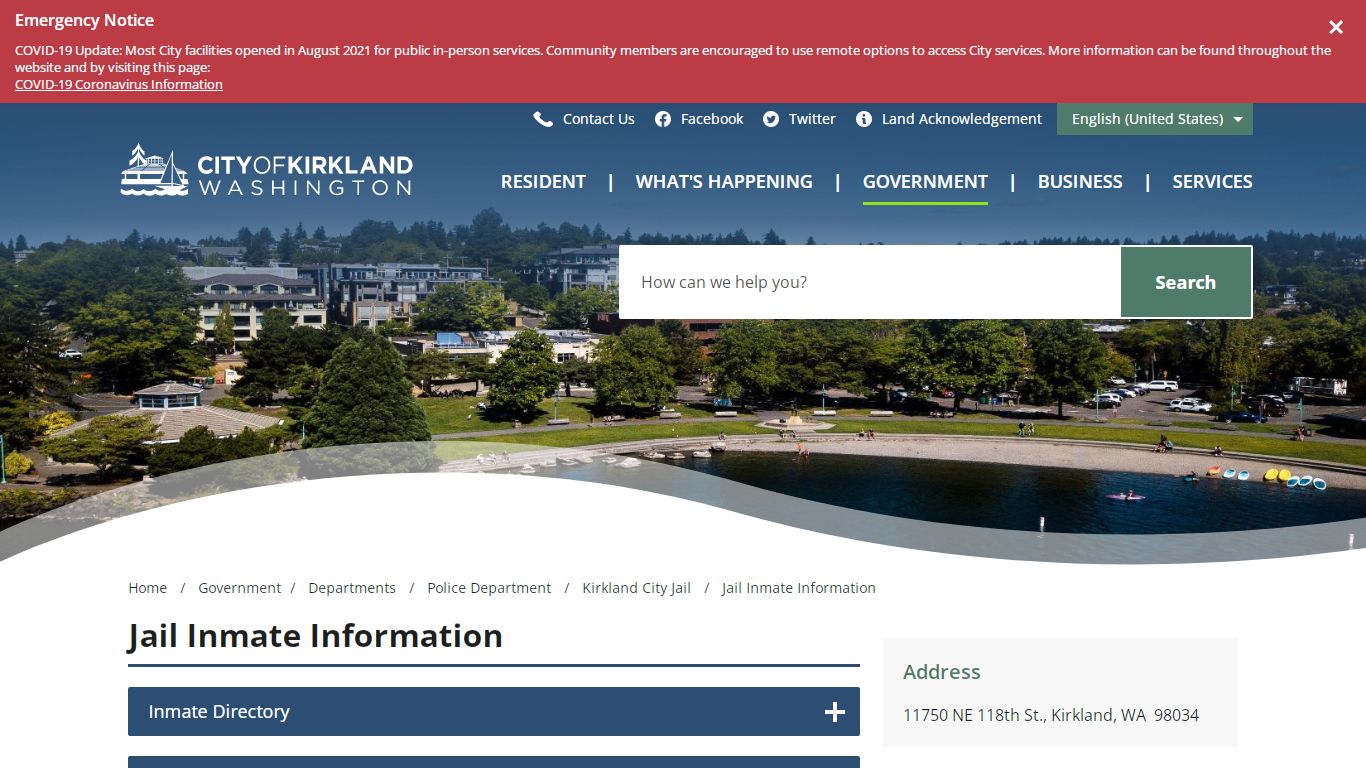This screenshot has height=768, width=1366.
Task: Click the City of Kirkland logo
Action: (266, 170)
